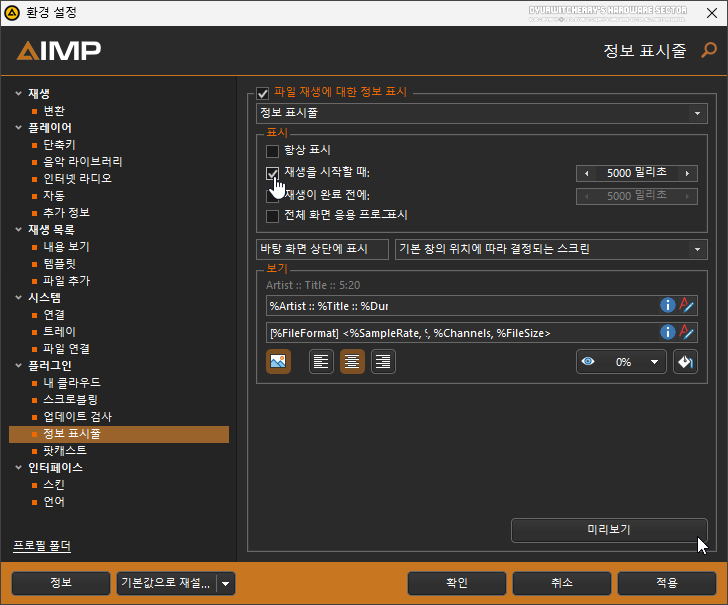Select 연결 settings page
Viewport: 728px width, 605px height.
pos(54,314)
